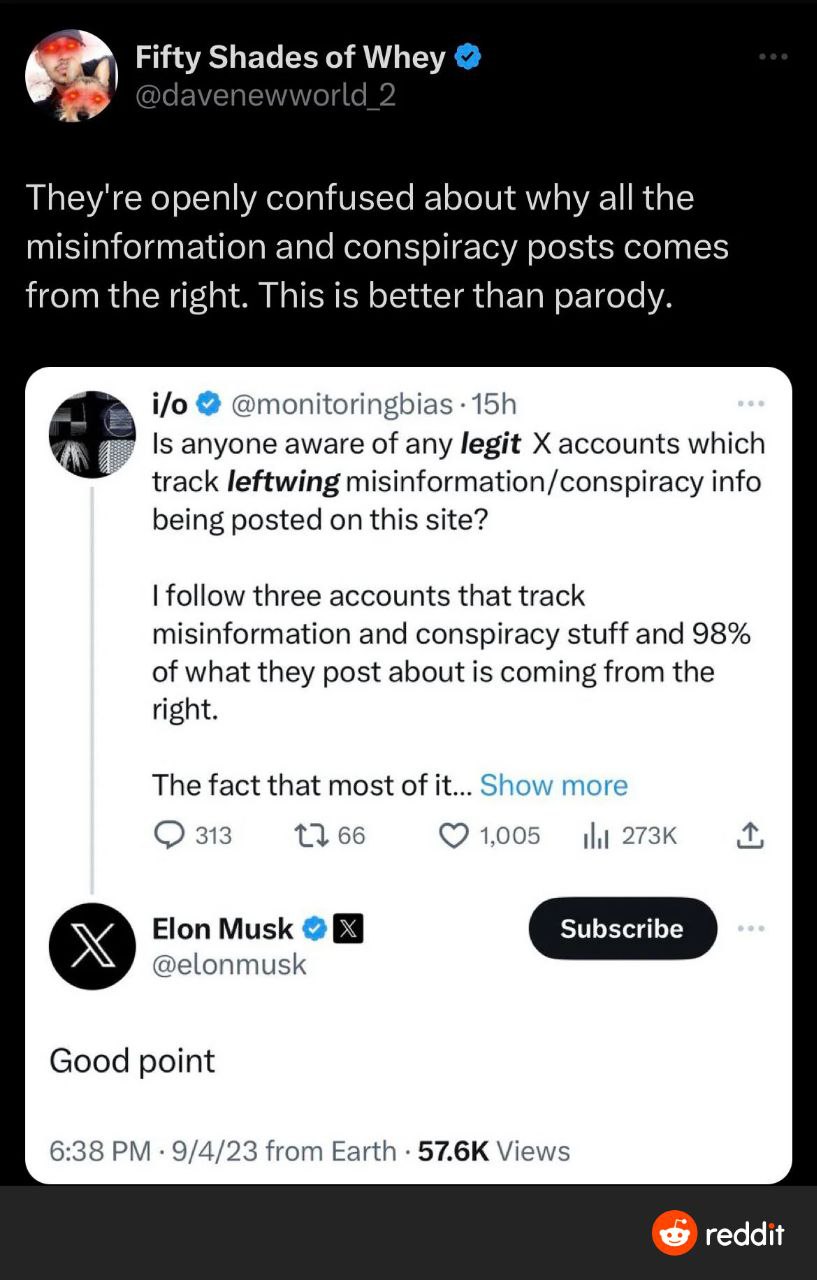Click the Fifty Shades of Whey avatar
Image resolution: width=817 pixels, height=1280 pixels.
[71, 75]
